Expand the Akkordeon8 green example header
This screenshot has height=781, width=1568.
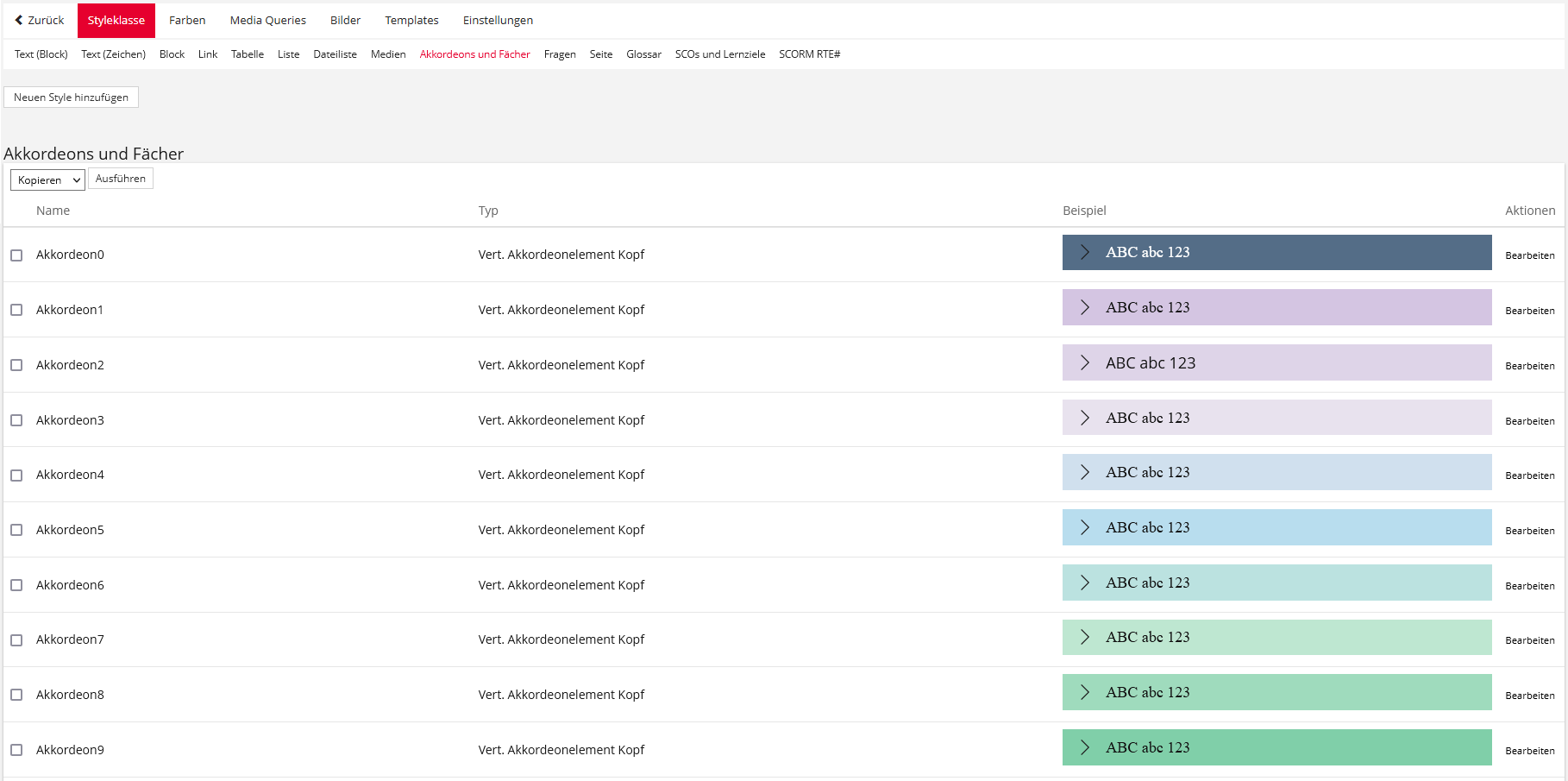tap(1276, 692)
